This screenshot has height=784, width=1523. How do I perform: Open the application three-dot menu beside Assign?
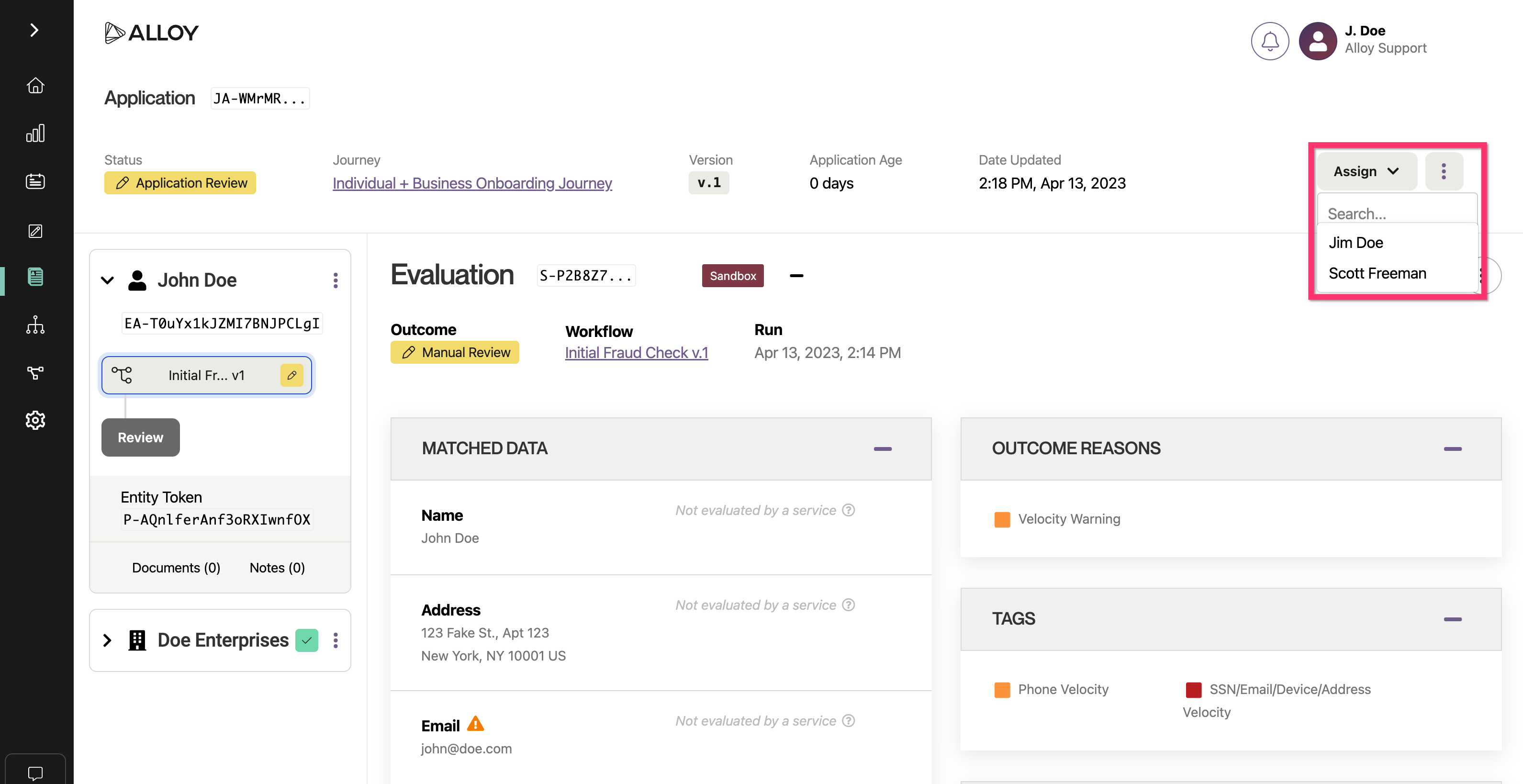(x=1444, y=171)
